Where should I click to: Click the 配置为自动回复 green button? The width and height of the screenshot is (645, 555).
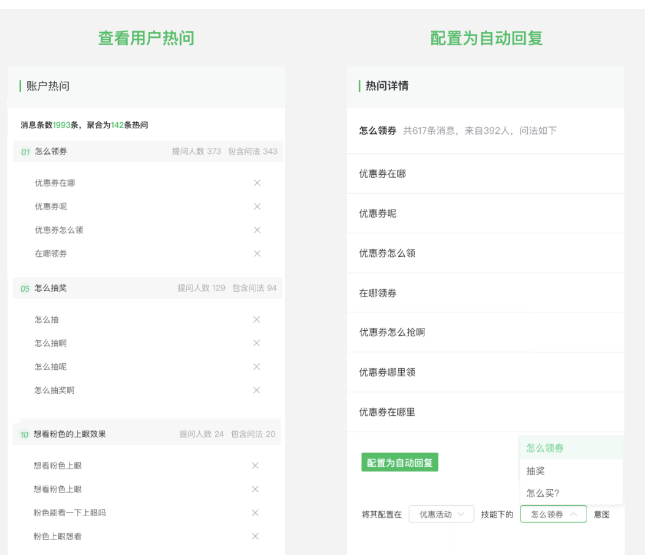point(399,462)
